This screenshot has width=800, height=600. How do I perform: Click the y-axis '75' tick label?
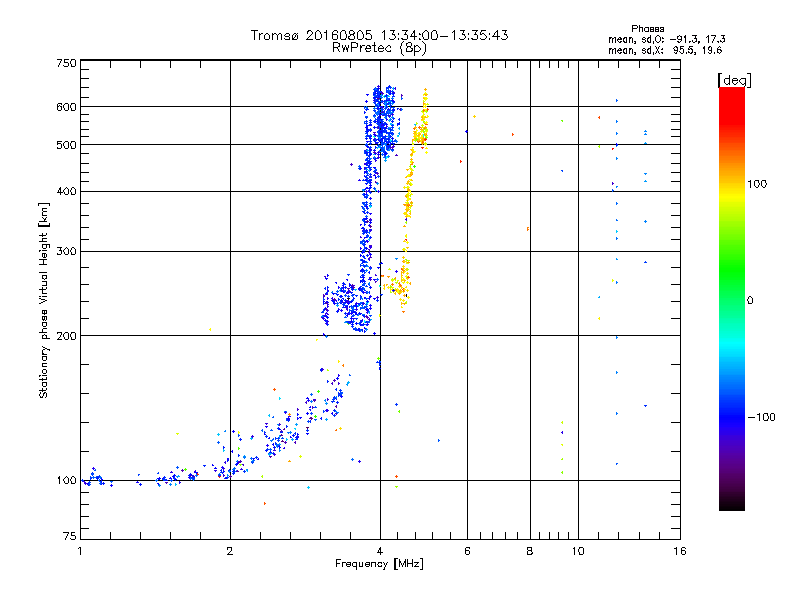[x=70, y=536]
